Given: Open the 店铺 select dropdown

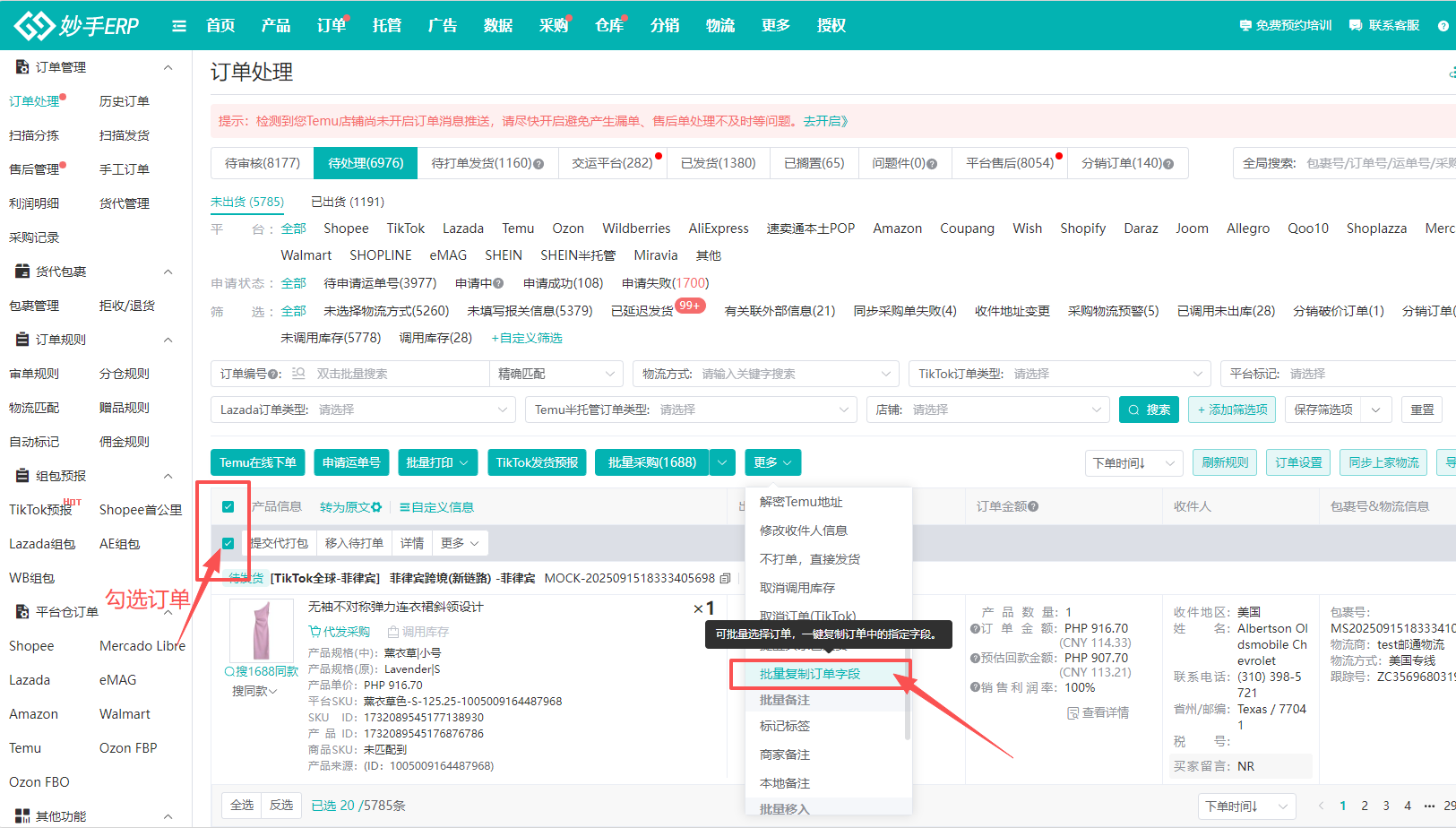Looking at the screenshot, I should [x=987, y=410].
